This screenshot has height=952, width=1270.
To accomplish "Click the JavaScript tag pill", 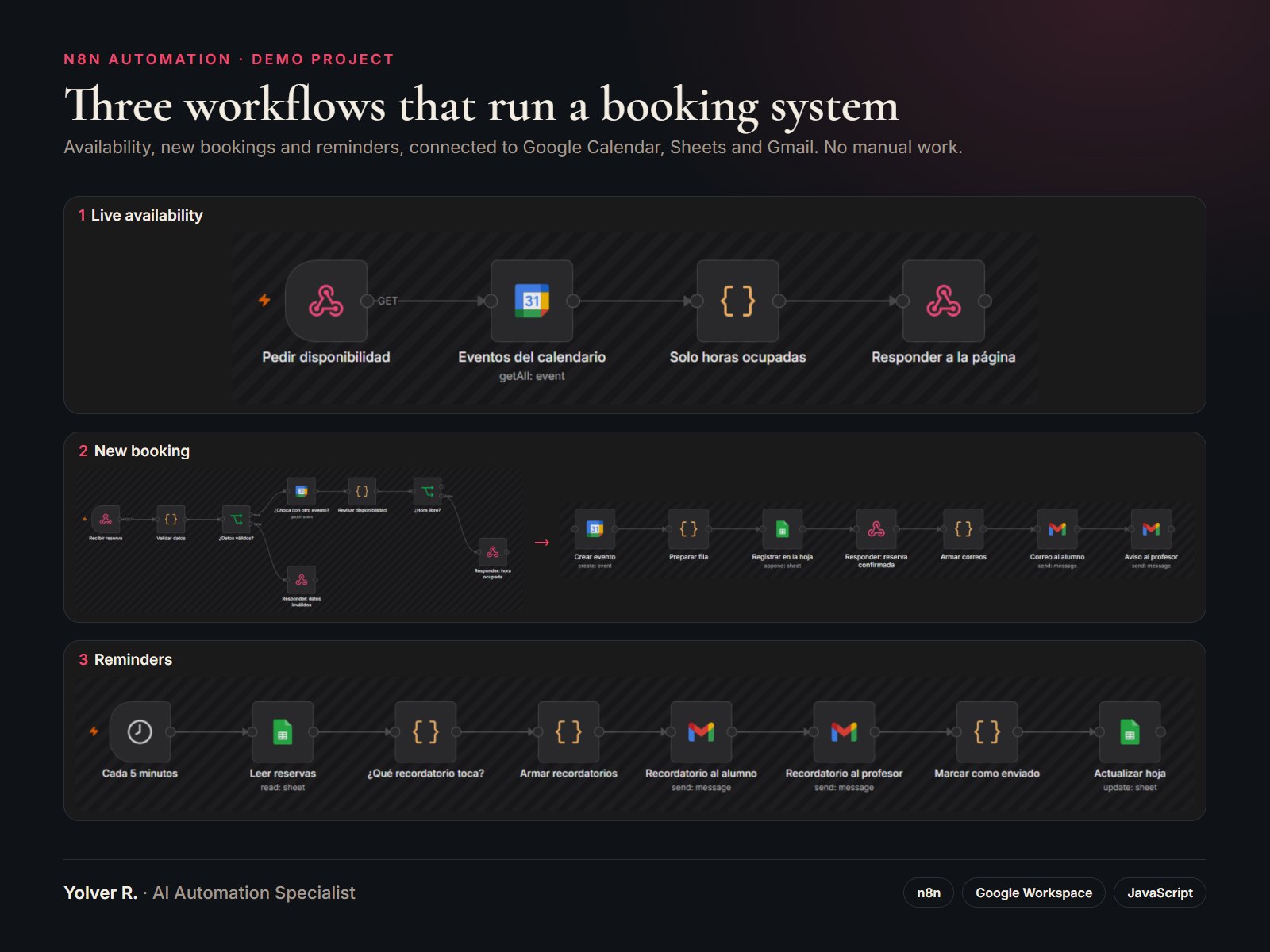I will coord(1160,892).
